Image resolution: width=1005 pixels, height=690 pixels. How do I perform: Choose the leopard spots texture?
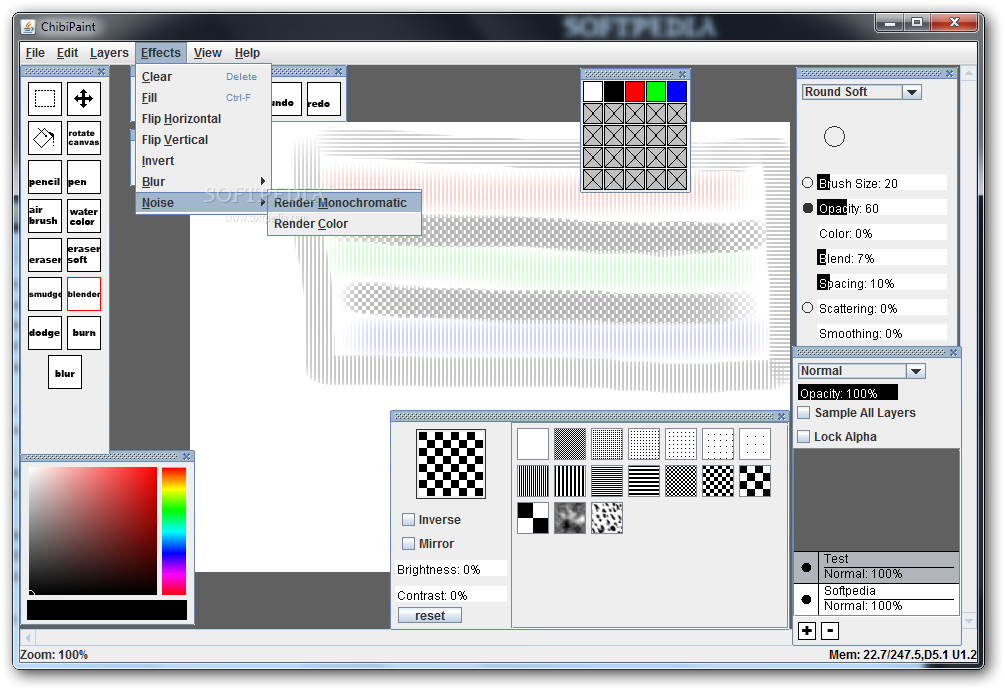(607, 518)
